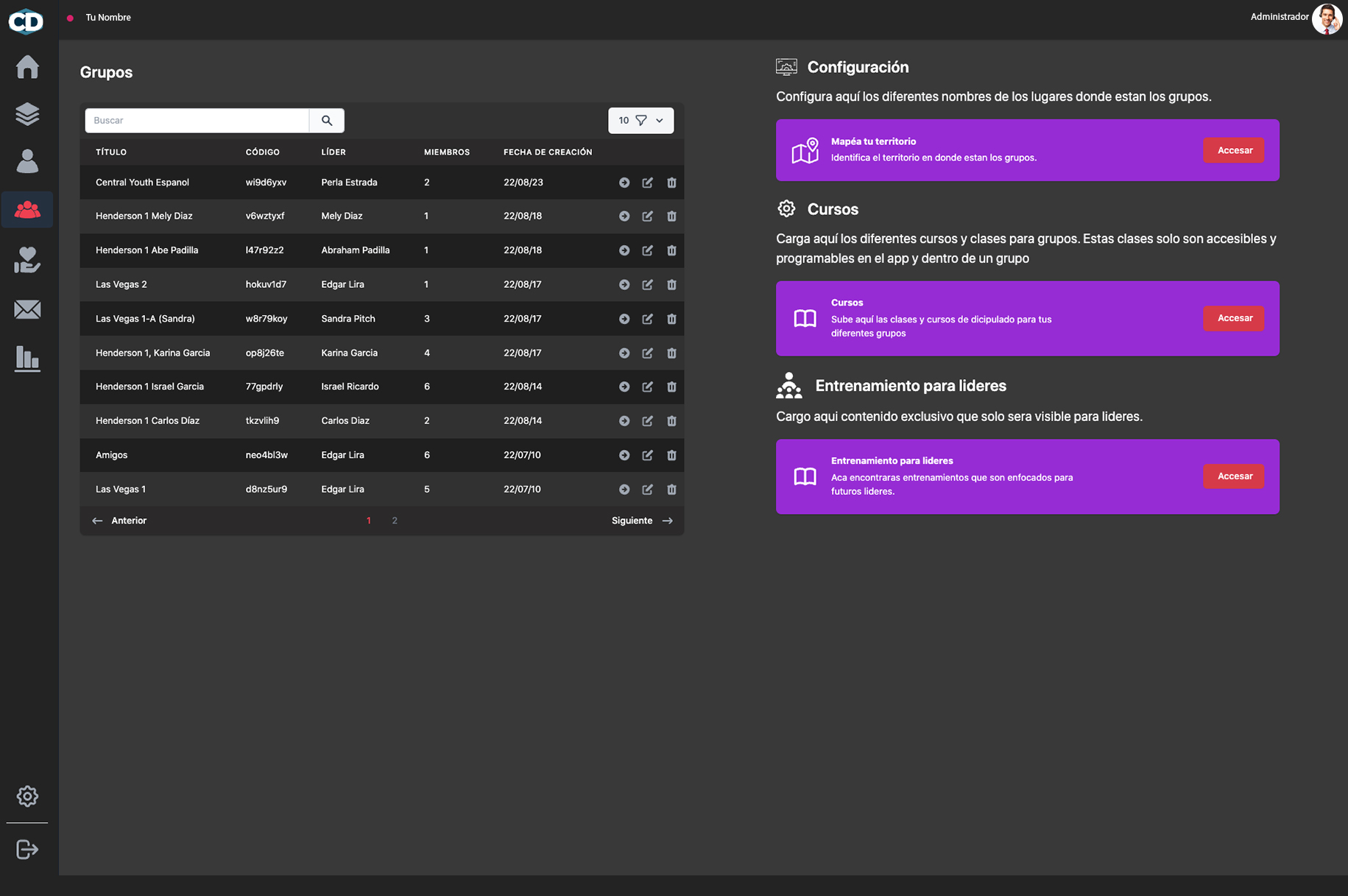This screenshot has height=896, width=1348.
Task: Open the Home icon in sidebar
Action: coord(27,67)
